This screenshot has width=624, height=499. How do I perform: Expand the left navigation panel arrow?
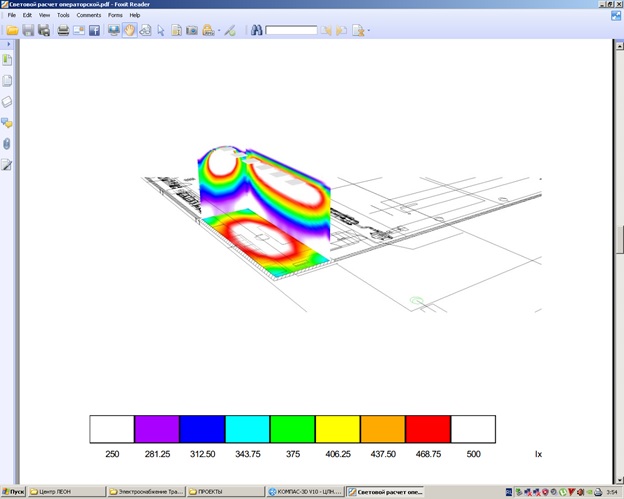click(8, 44)
